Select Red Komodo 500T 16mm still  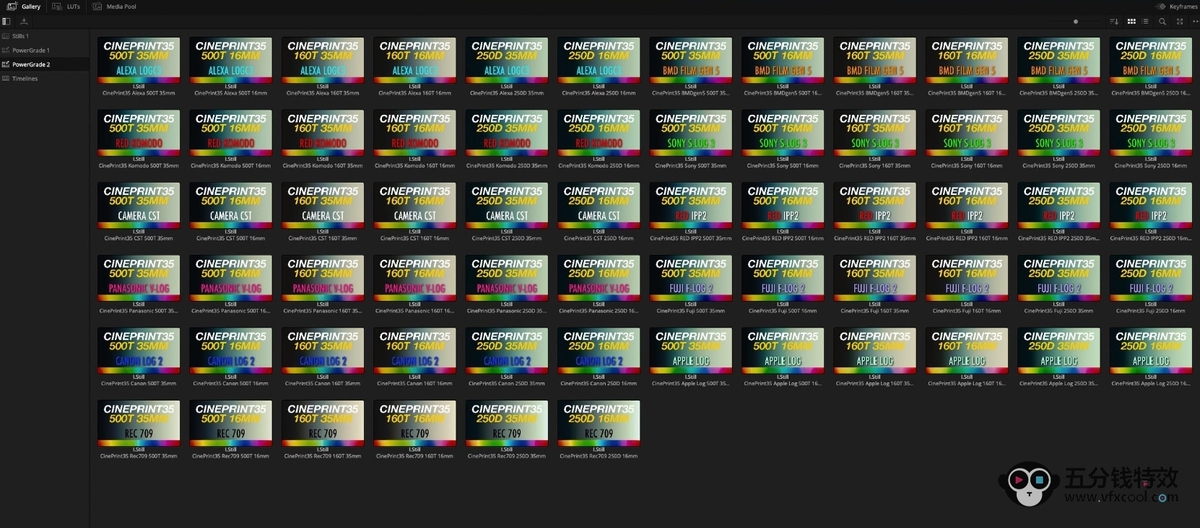click(230, 133)
